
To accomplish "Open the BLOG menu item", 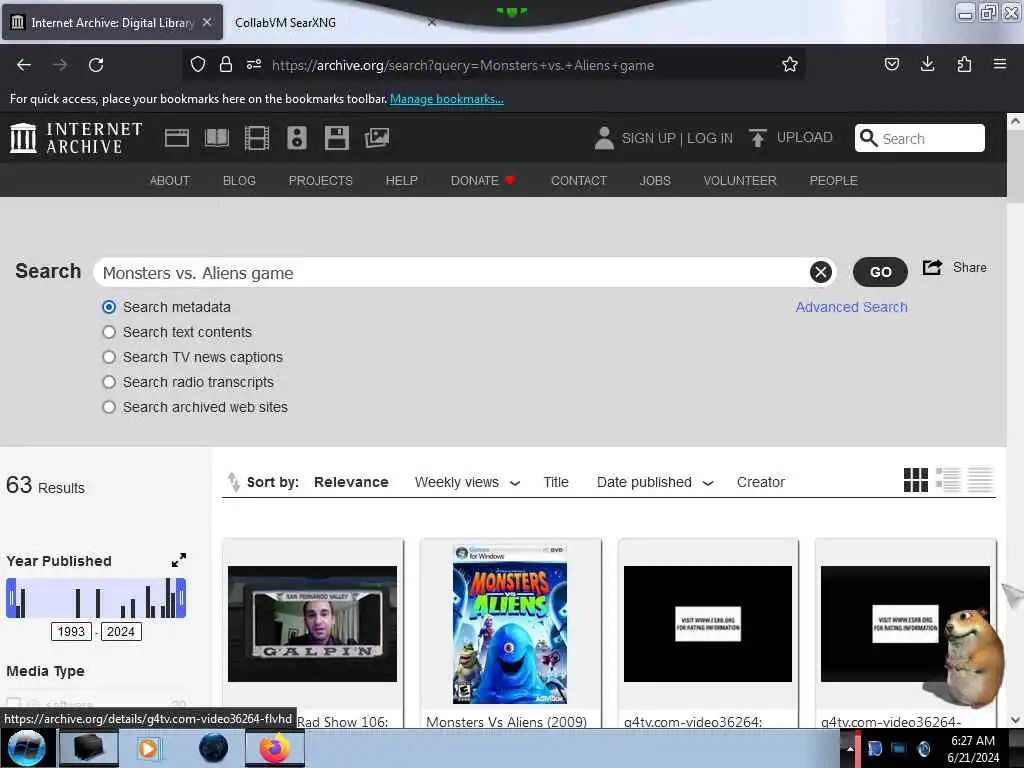I will coord(239,180).
